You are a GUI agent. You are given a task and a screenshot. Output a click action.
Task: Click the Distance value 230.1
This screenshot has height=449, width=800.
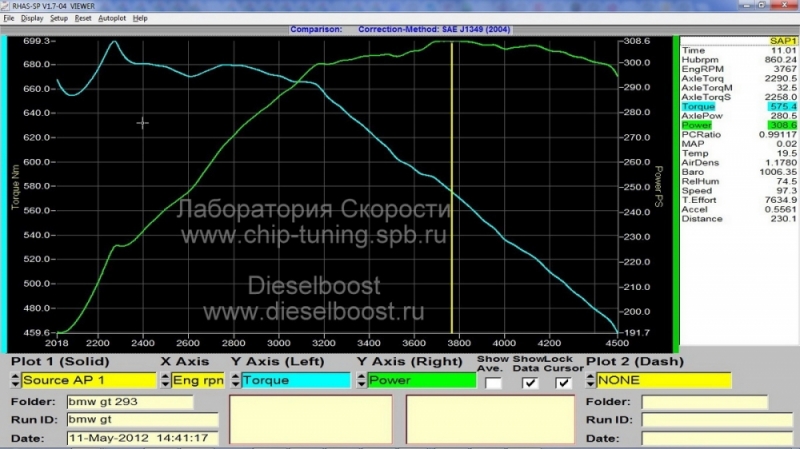point(784,219)
